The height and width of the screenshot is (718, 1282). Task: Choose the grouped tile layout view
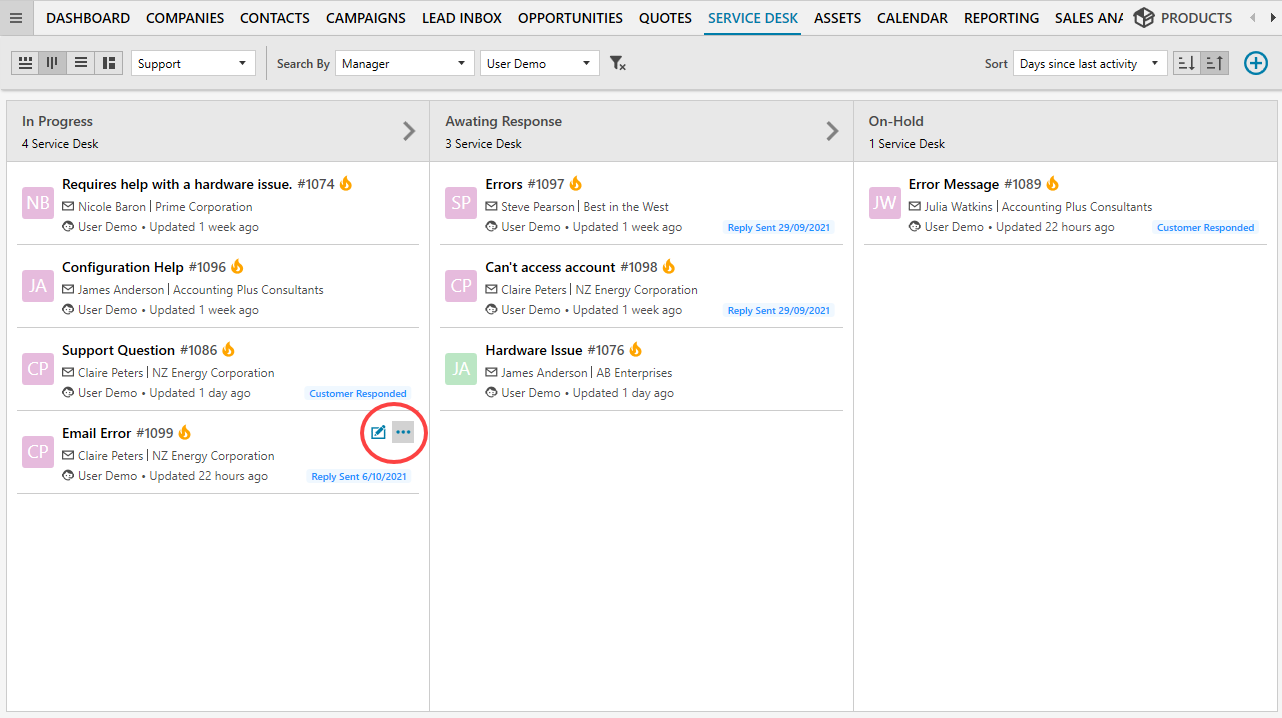108,63
